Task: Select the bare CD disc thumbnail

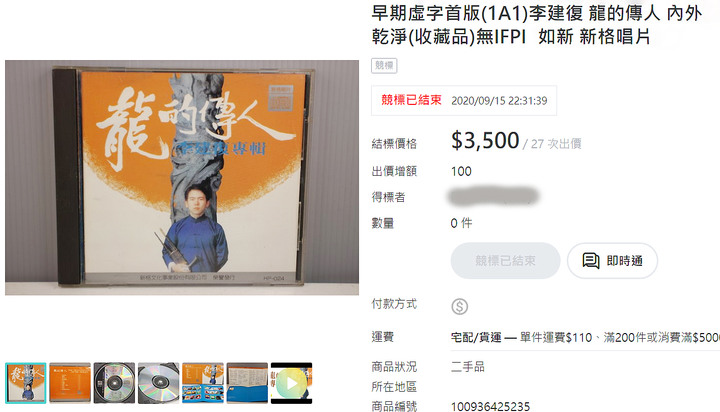Action: tap(158, 383)
